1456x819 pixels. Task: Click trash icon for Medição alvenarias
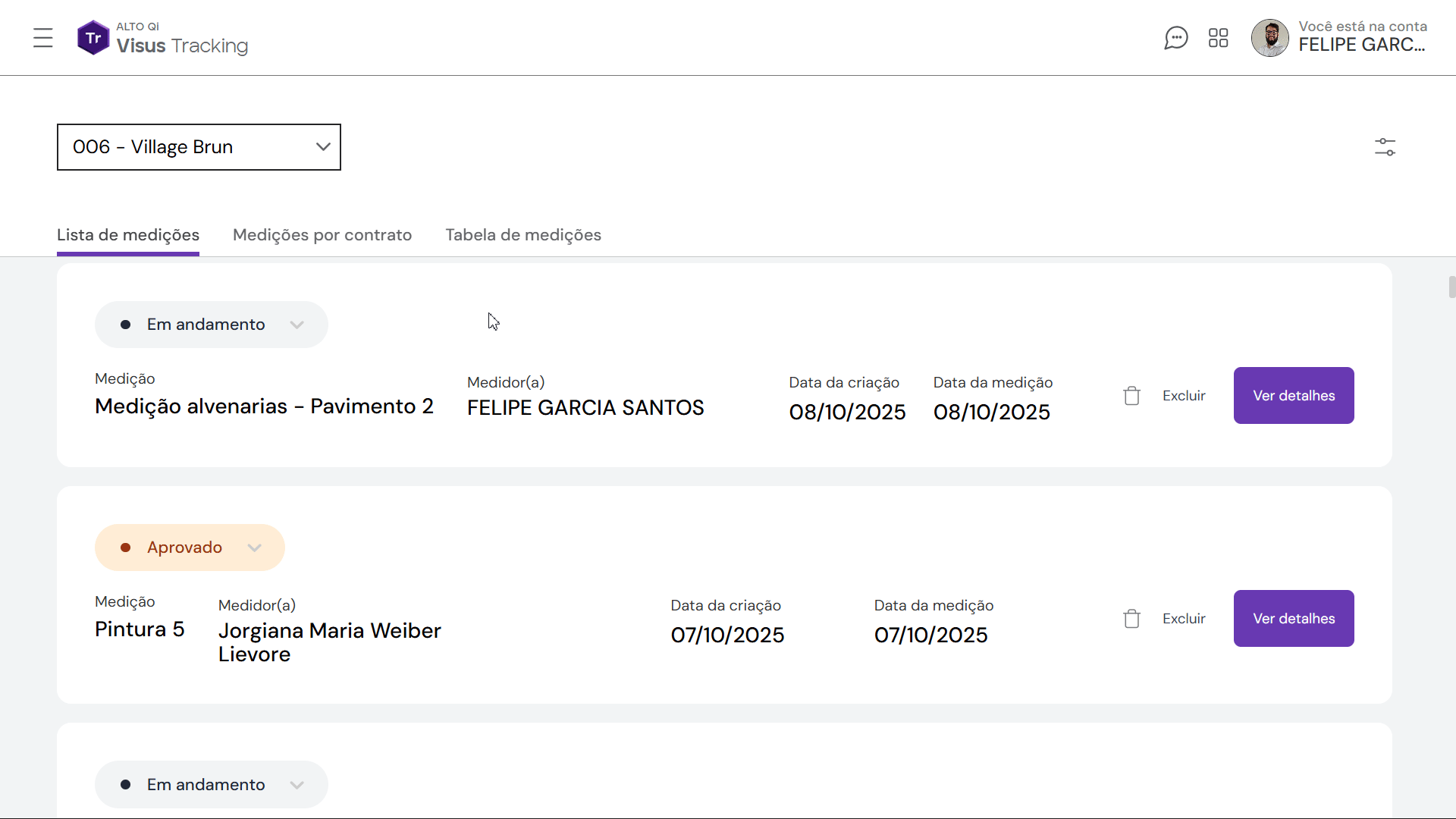click(1131, 396)
